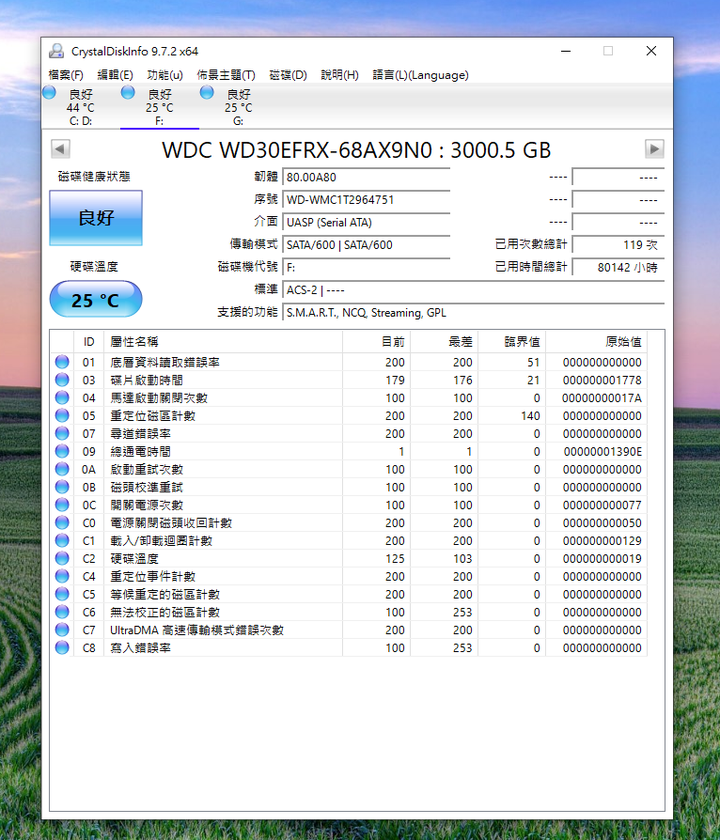Click the 屬性名稱 column header
The height and width of the screenshot is (840, 720).
coord(222,342)
